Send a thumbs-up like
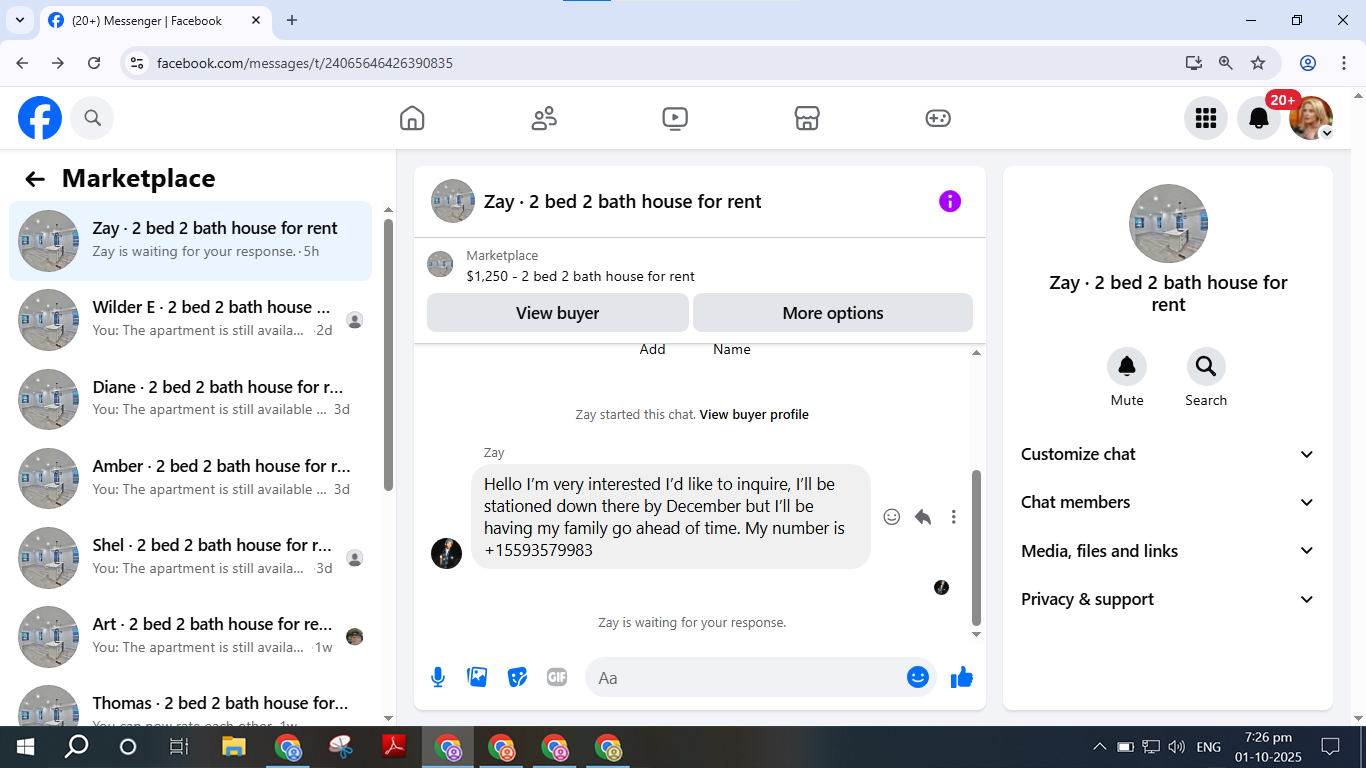This screenshot has height=768, width=1366. click(x=962, y=677)
